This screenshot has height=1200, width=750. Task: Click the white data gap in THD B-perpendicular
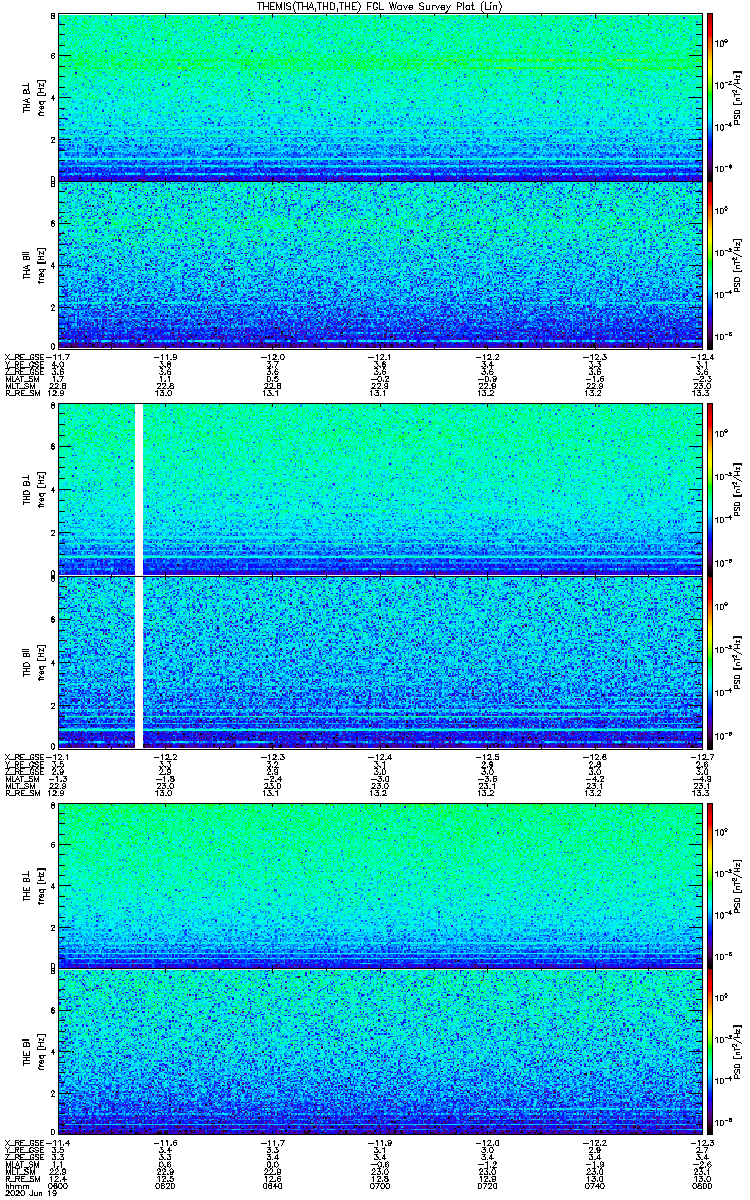(x=139, y=489)
